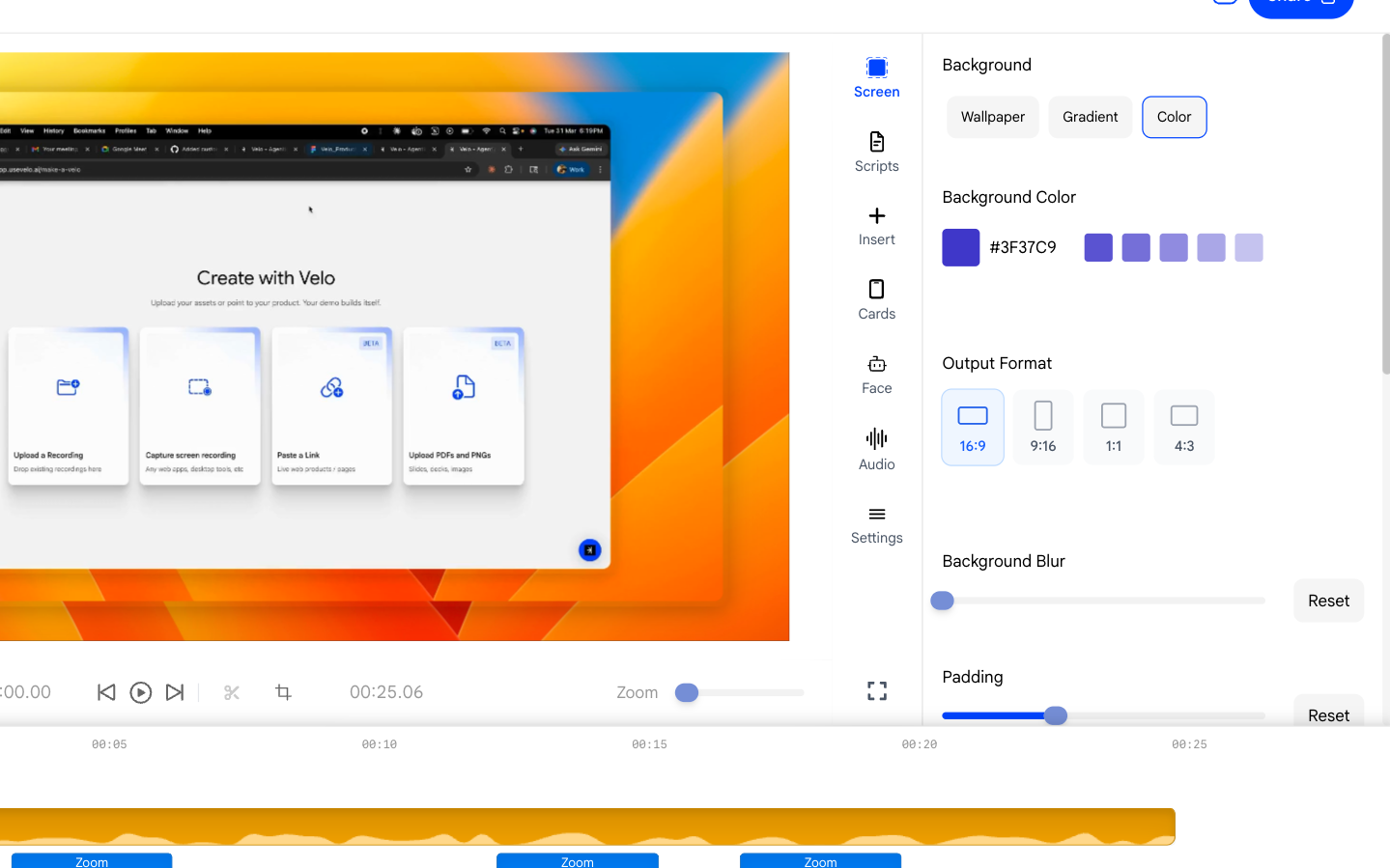Viewport: 1390px width, 868px height.
Task: Skip forward with the next button
Action: click(x=175, y=692)
